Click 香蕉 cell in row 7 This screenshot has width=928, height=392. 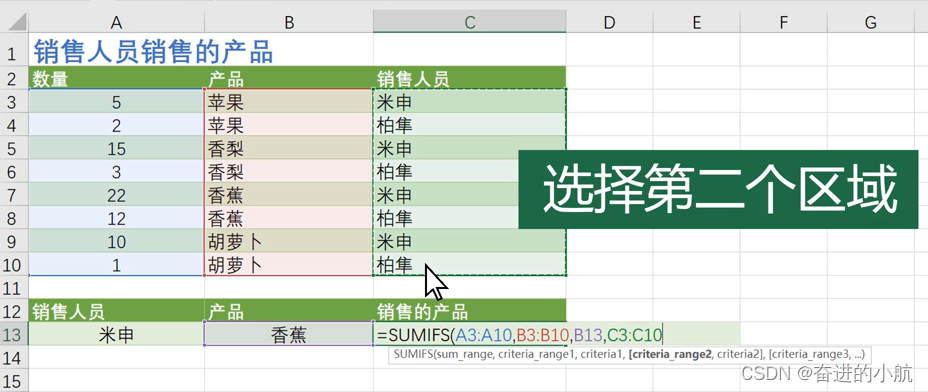289,195
